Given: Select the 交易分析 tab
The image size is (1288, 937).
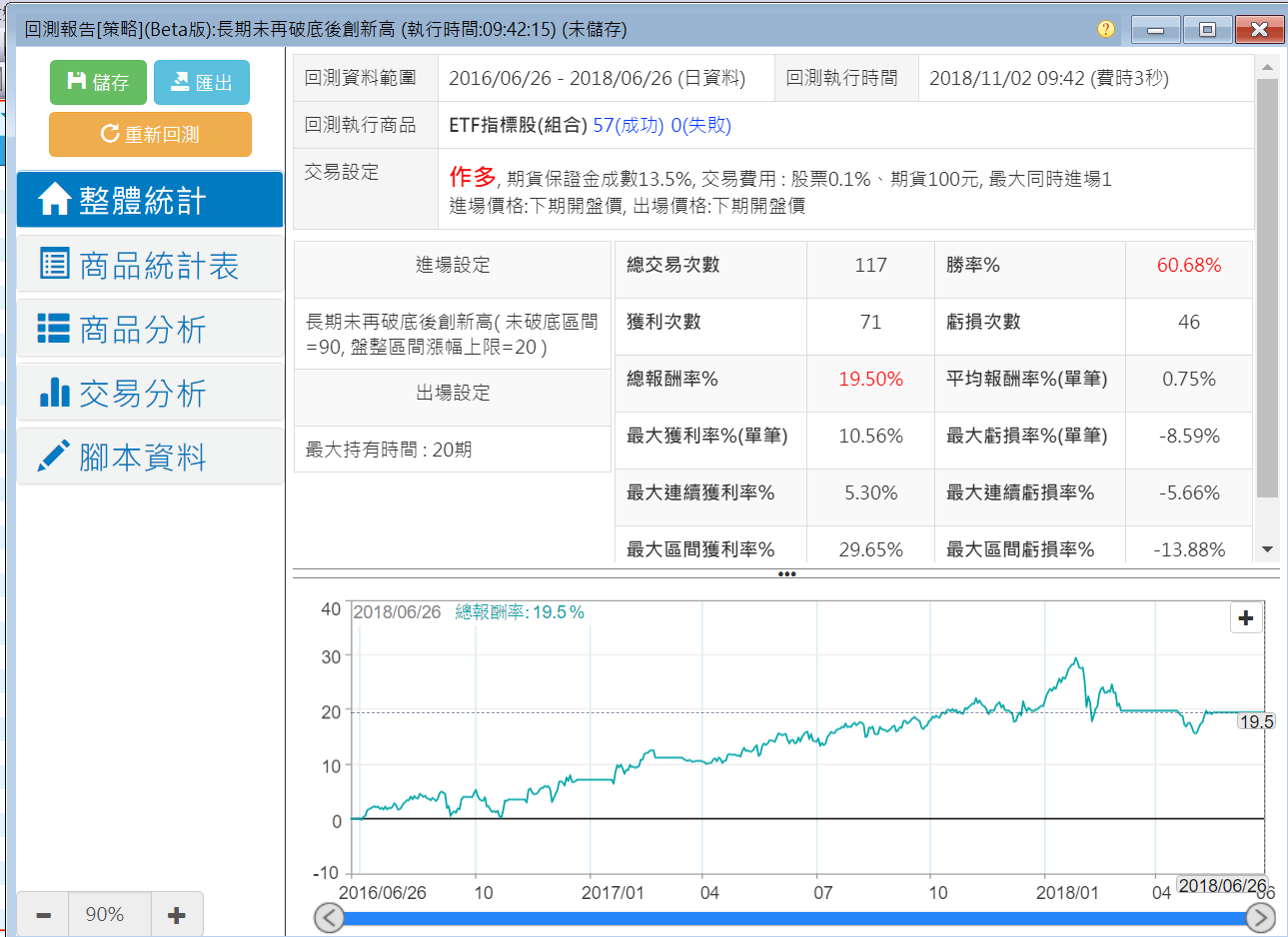Looking at the screenshot, I should tap(150, 393).
